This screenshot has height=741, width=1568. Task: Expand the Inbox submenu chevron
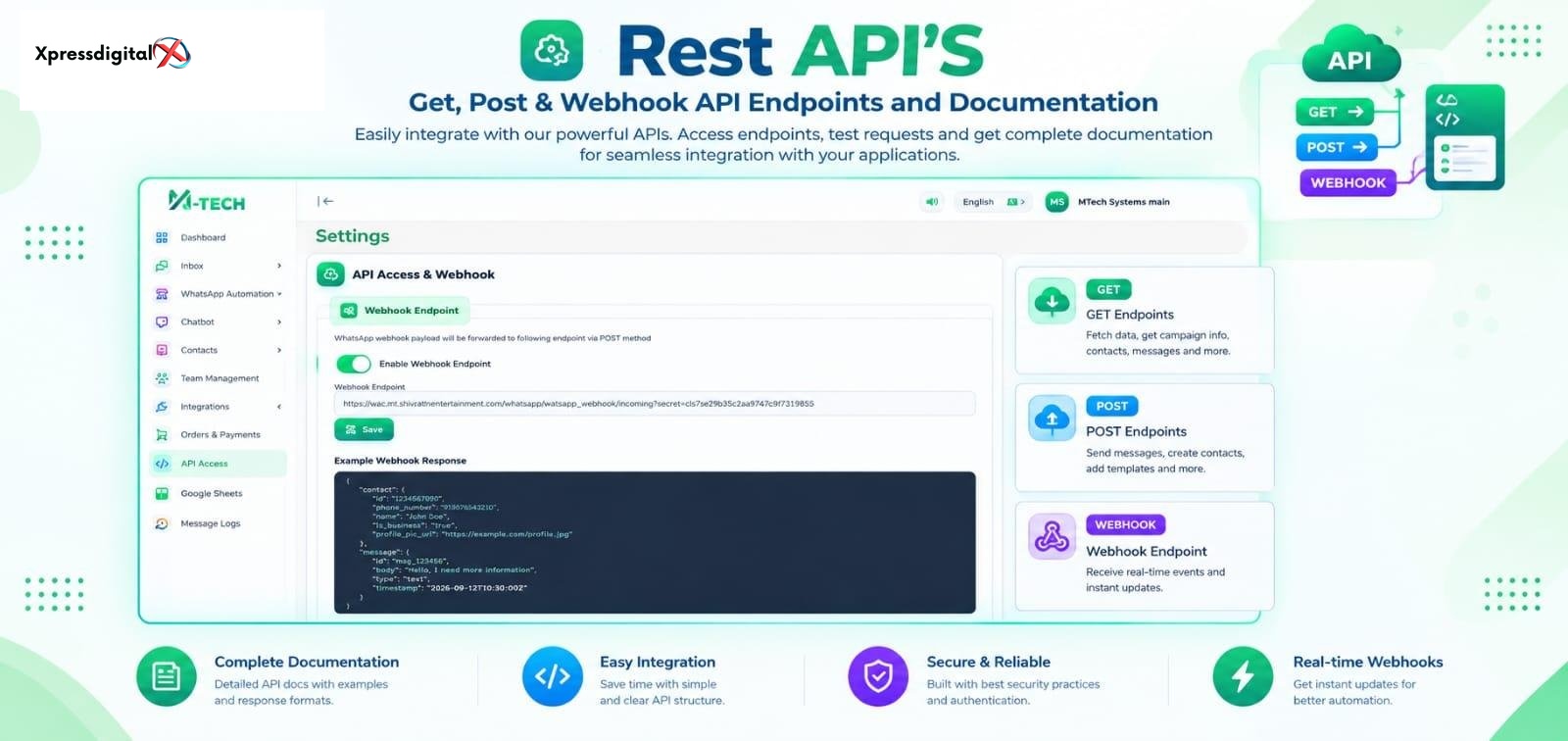tap(279, 266)
